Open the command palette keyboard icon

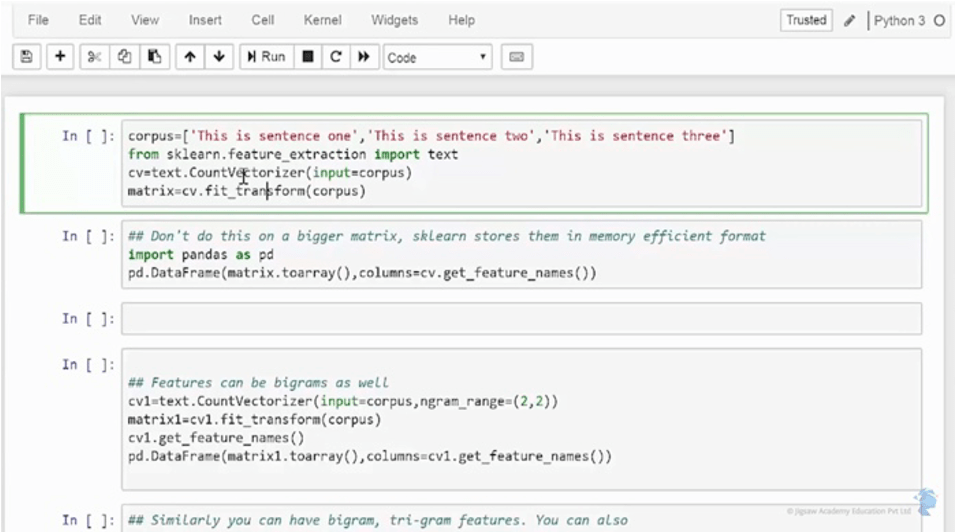pos(517,57)
